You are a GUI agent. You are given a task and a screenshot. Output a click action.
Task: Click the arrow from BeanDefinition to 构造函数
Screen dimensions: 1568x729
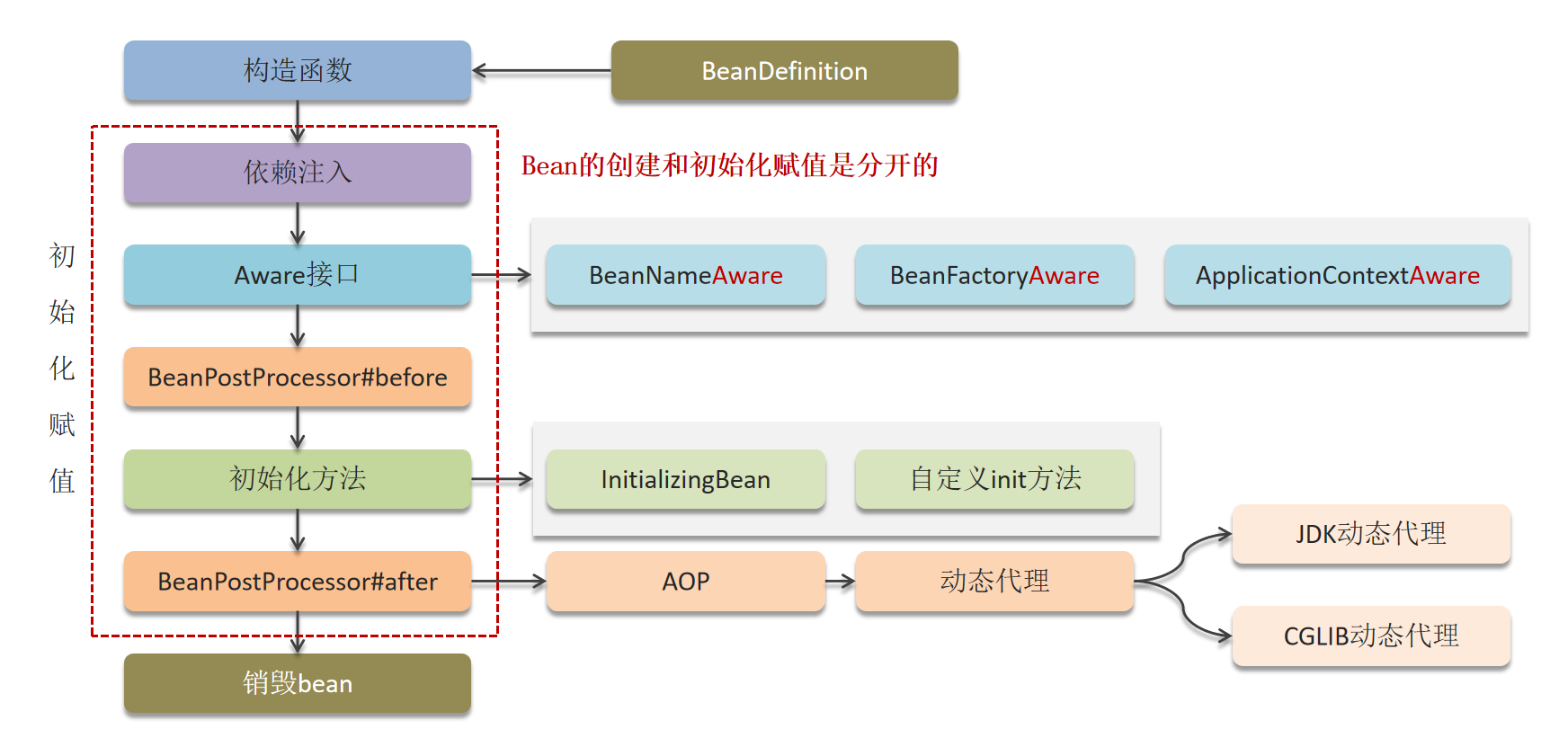click(x=541, y=70)
